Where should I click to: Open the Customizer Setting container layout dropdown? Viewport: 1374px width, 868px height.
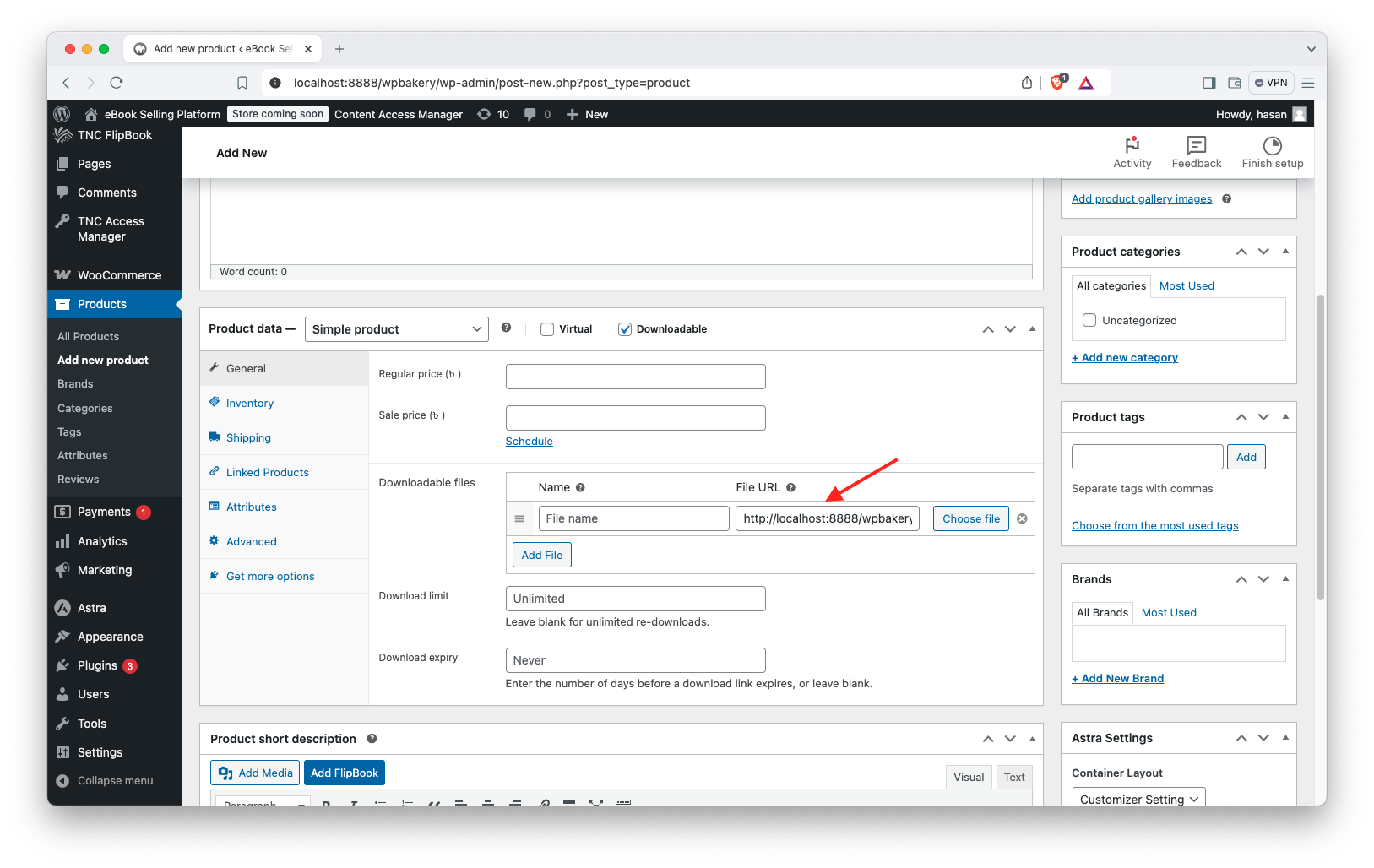[1138, 799]
